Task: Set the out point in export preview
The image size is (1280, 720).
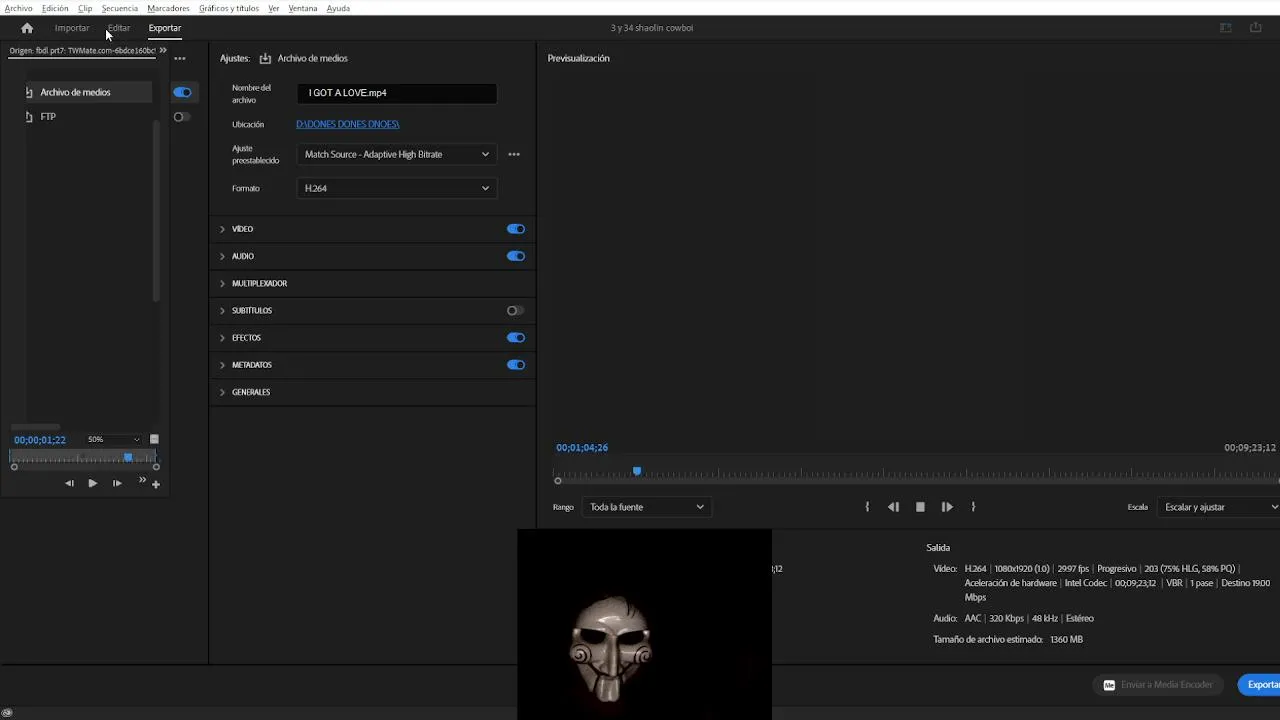Action: click(x=973, y=507)
